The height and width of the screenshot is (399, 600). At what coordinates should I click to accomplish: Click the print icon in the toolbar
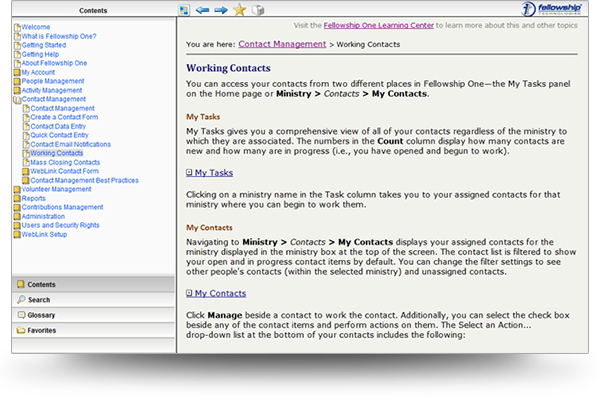click(x=258, y=10)
